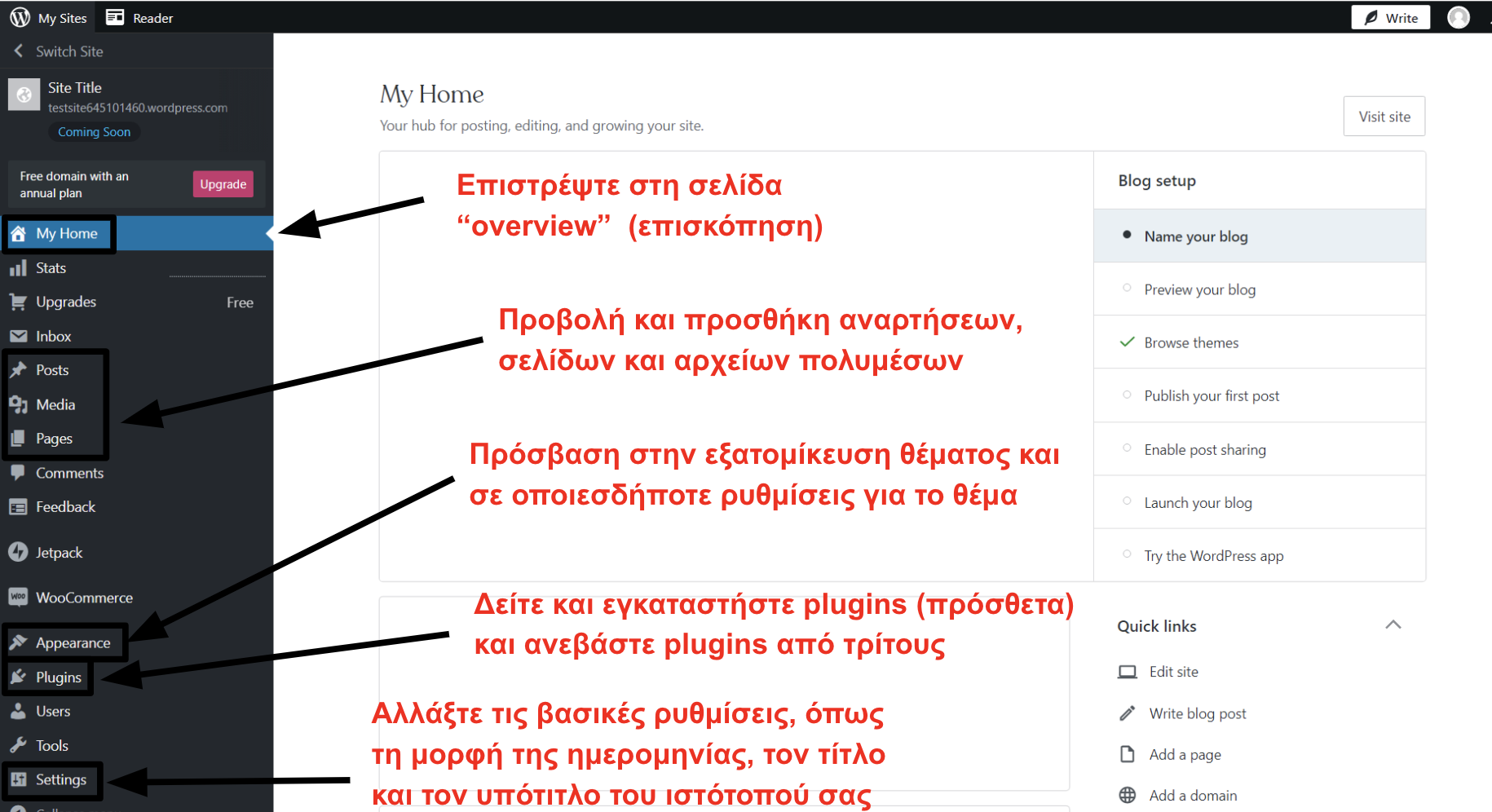The height and width of the screenshot is (812, 1492).
Task: Open the Users menu item
Action: [137, 711]
